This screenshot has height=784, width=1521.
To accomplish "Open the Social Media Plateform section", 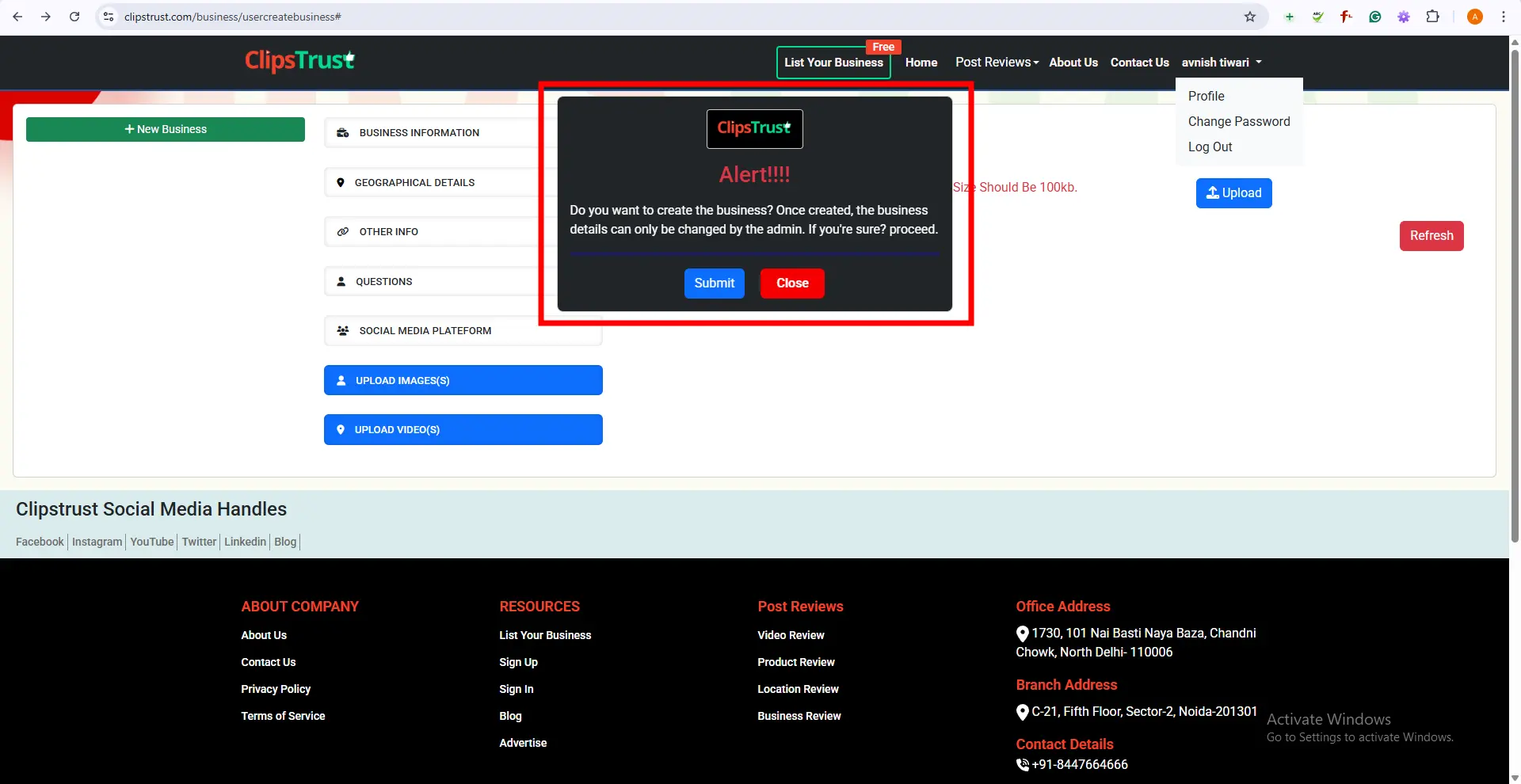I will [x=463, y=331].
